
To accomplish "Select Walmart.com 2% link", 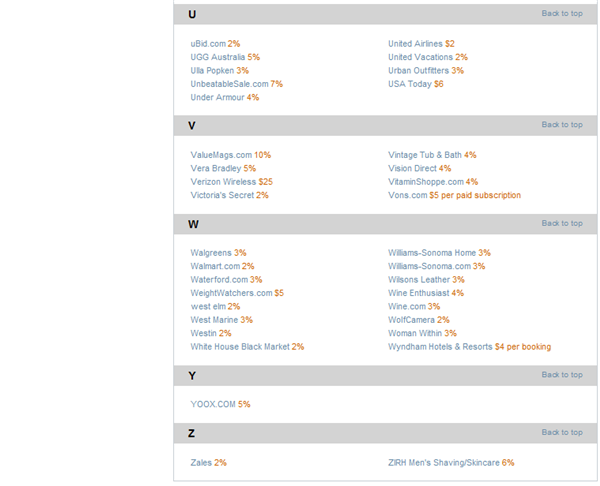I will tap(222, 266).
